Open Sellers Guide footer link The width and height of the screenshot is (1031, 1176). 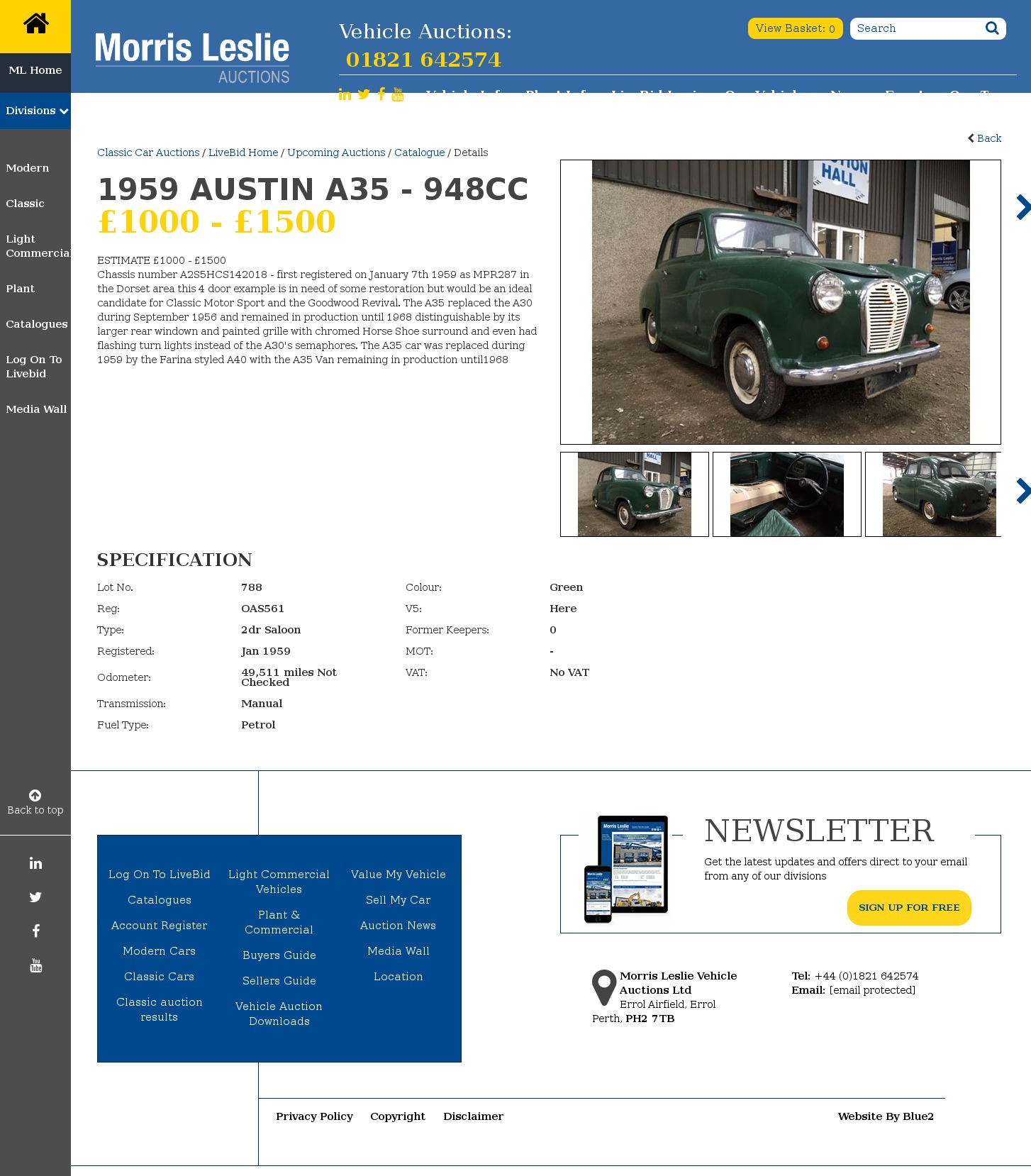(279, 981)
